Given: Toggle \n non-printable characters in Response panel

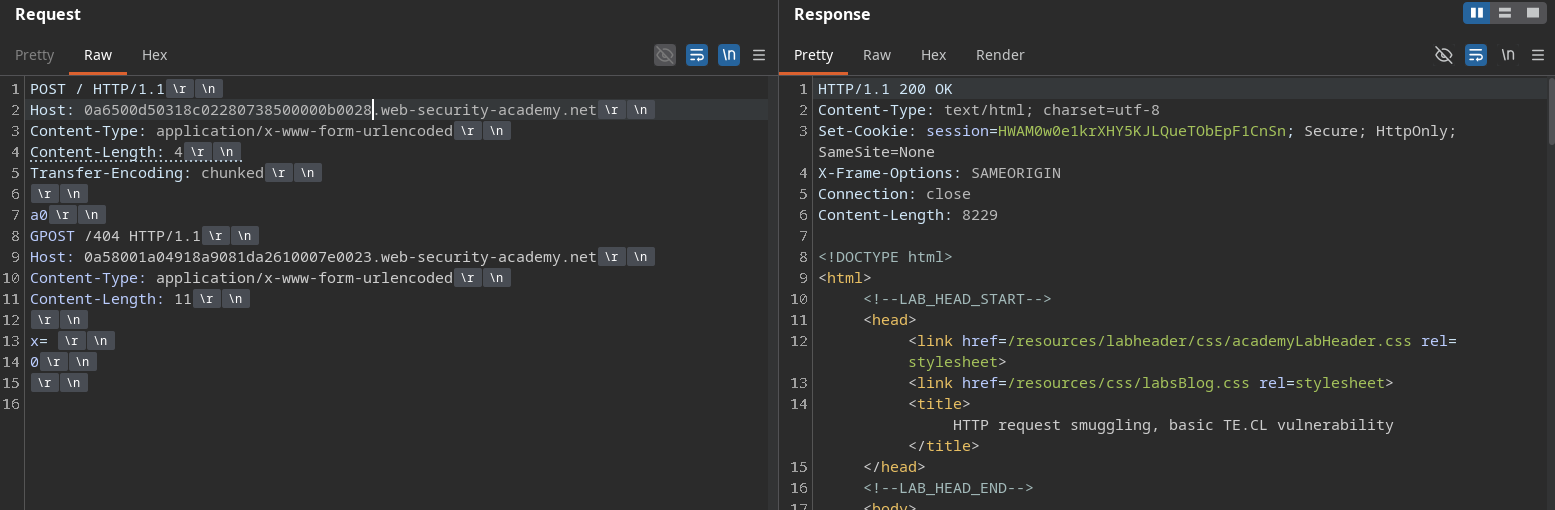Looking at the screenshot, I should click(1508, 55).
